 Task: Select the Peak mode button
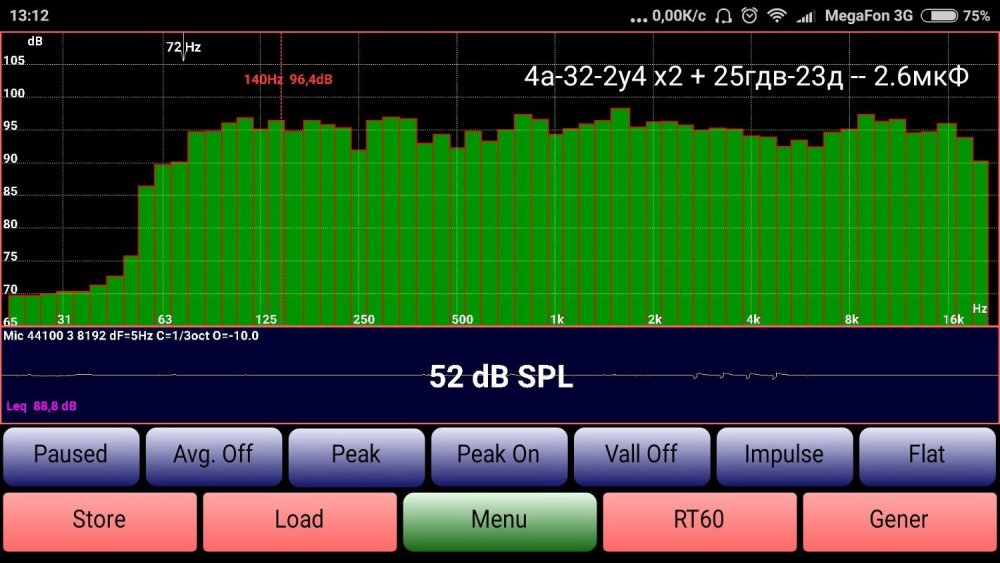click(356, 455)
